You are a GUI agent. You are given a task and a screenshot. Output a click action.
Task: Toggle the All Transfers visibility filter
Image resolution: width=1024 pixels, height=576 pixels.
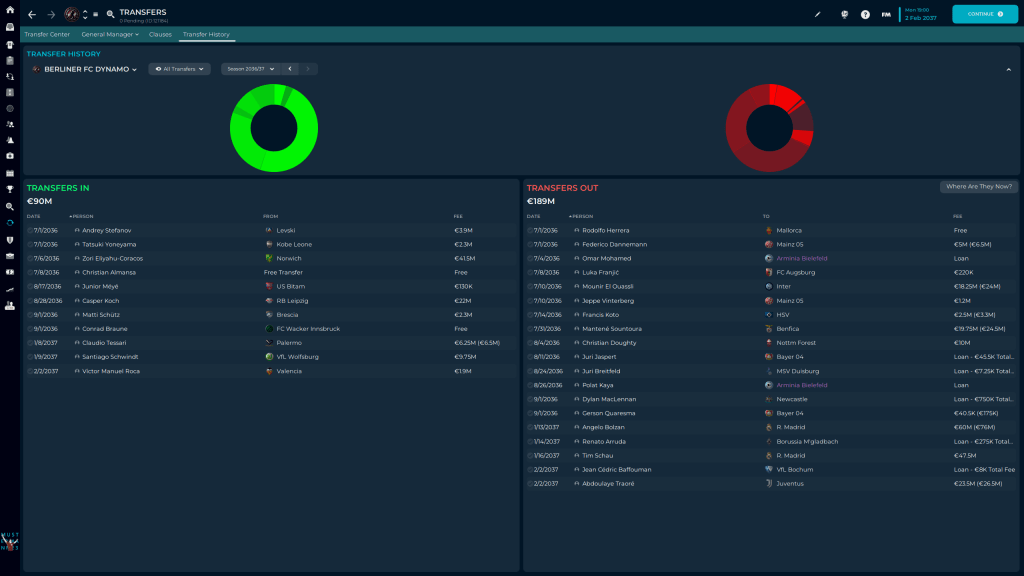[x=180, y=69]
